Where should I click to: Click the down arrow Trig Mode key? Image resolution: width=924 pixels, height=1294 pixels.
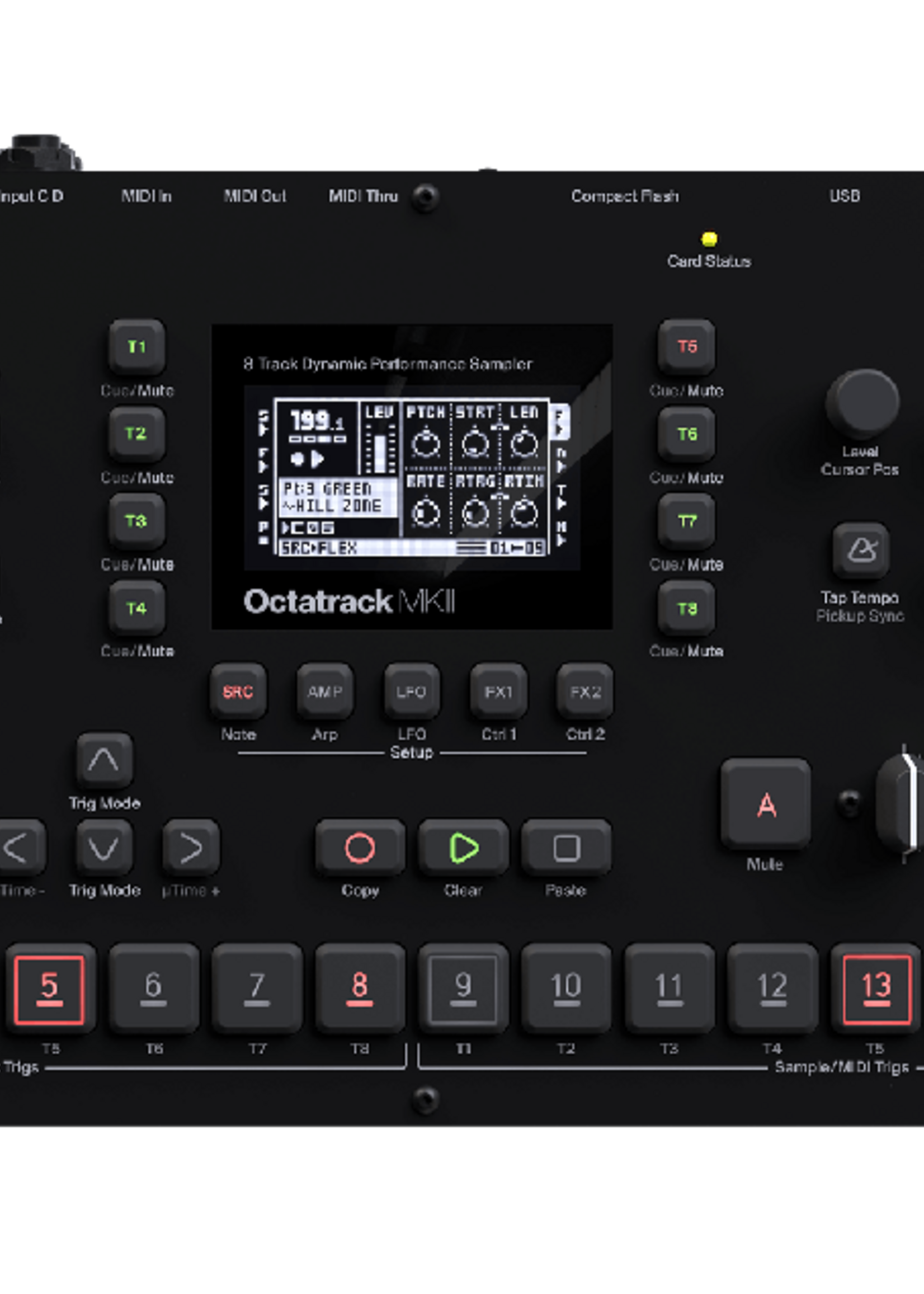(x=104, y=848)
